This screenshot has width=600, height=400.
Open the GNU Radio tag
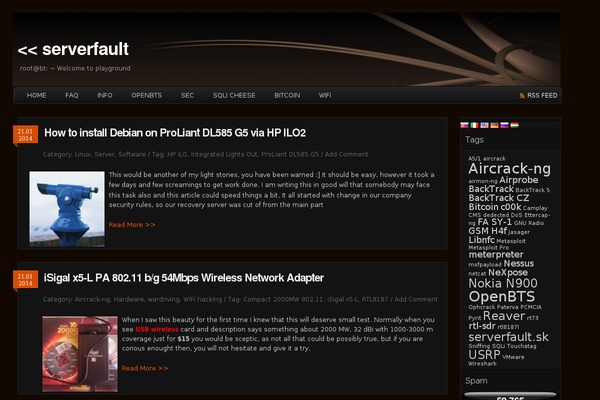529,223
